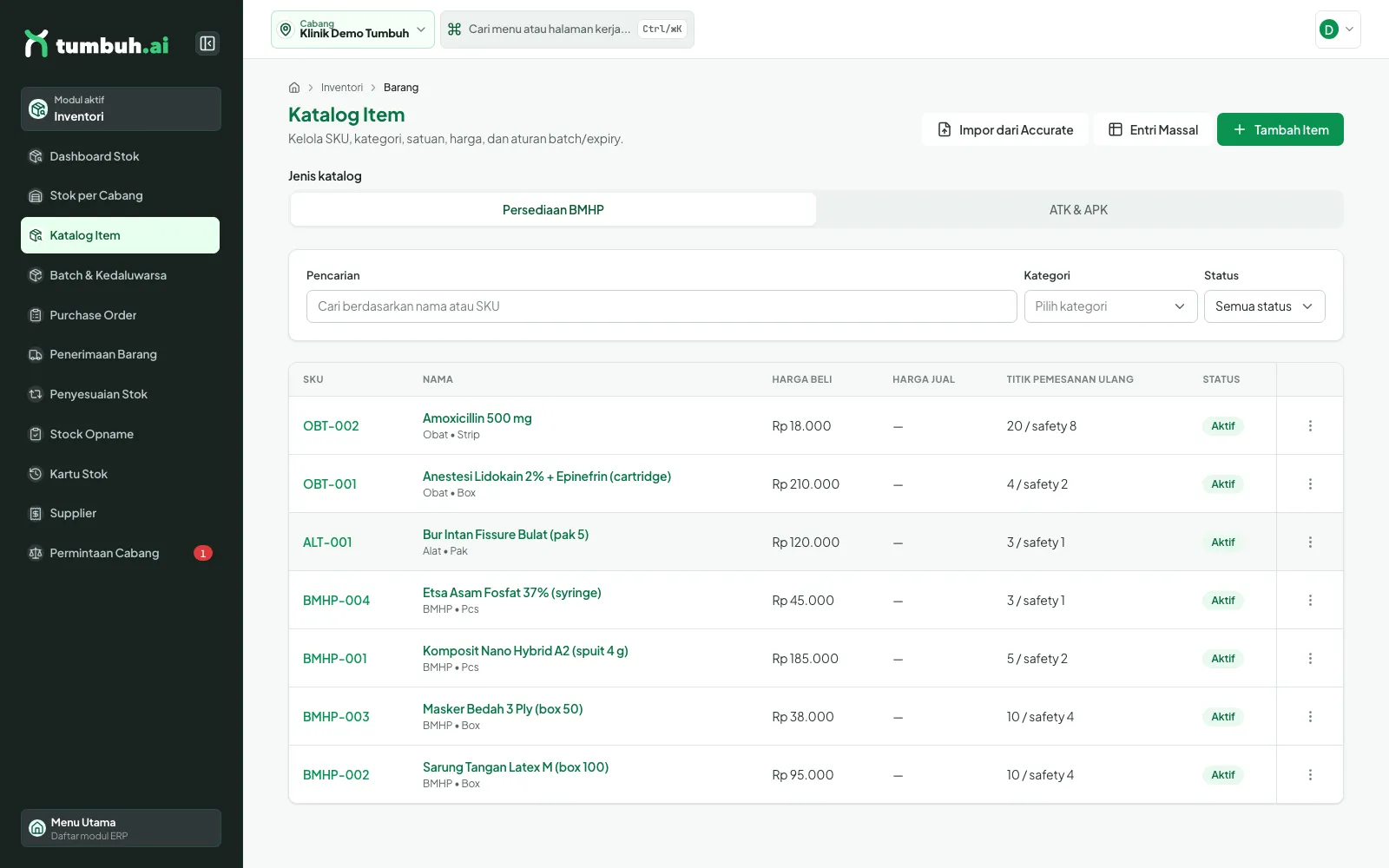This screenshot has height=868, width=1389.
Task: Click the Supplier icon in the sidebar
Action: [x=36, y=513]
